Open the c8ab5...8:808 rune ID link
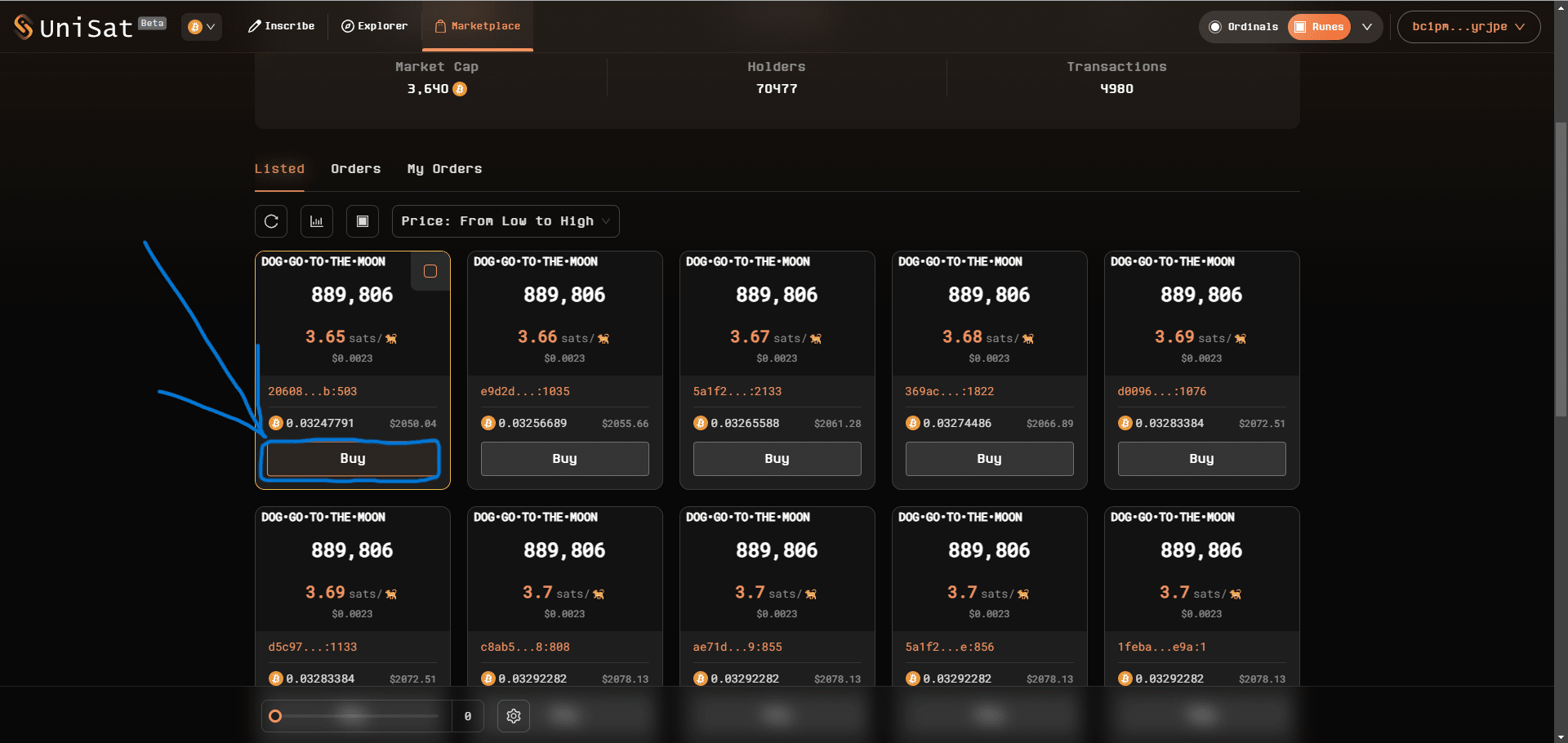Image resolution: width=1568 pixels, height=743 pixels. (525, 647)
